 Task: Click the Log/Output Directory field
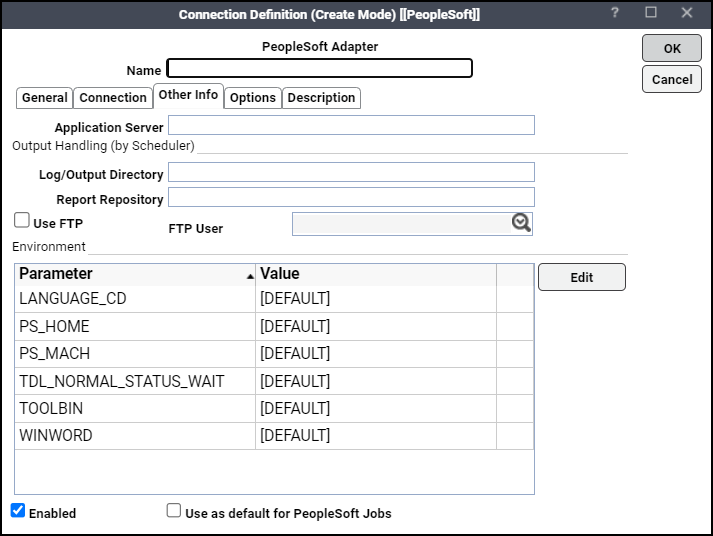point(351,172)
